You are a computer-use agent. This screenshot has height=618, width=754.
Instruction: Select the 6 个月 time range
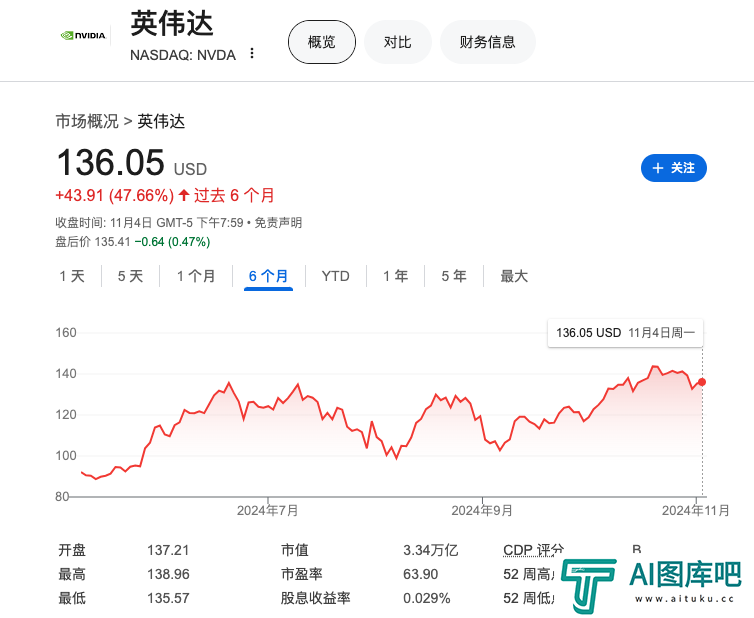click(268, 276)
